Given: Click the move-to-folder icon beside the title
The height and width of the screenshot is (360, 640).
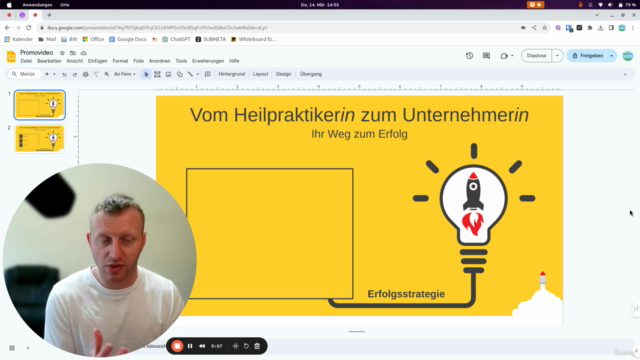Looking at the screenshot, I should pos(73,53).
